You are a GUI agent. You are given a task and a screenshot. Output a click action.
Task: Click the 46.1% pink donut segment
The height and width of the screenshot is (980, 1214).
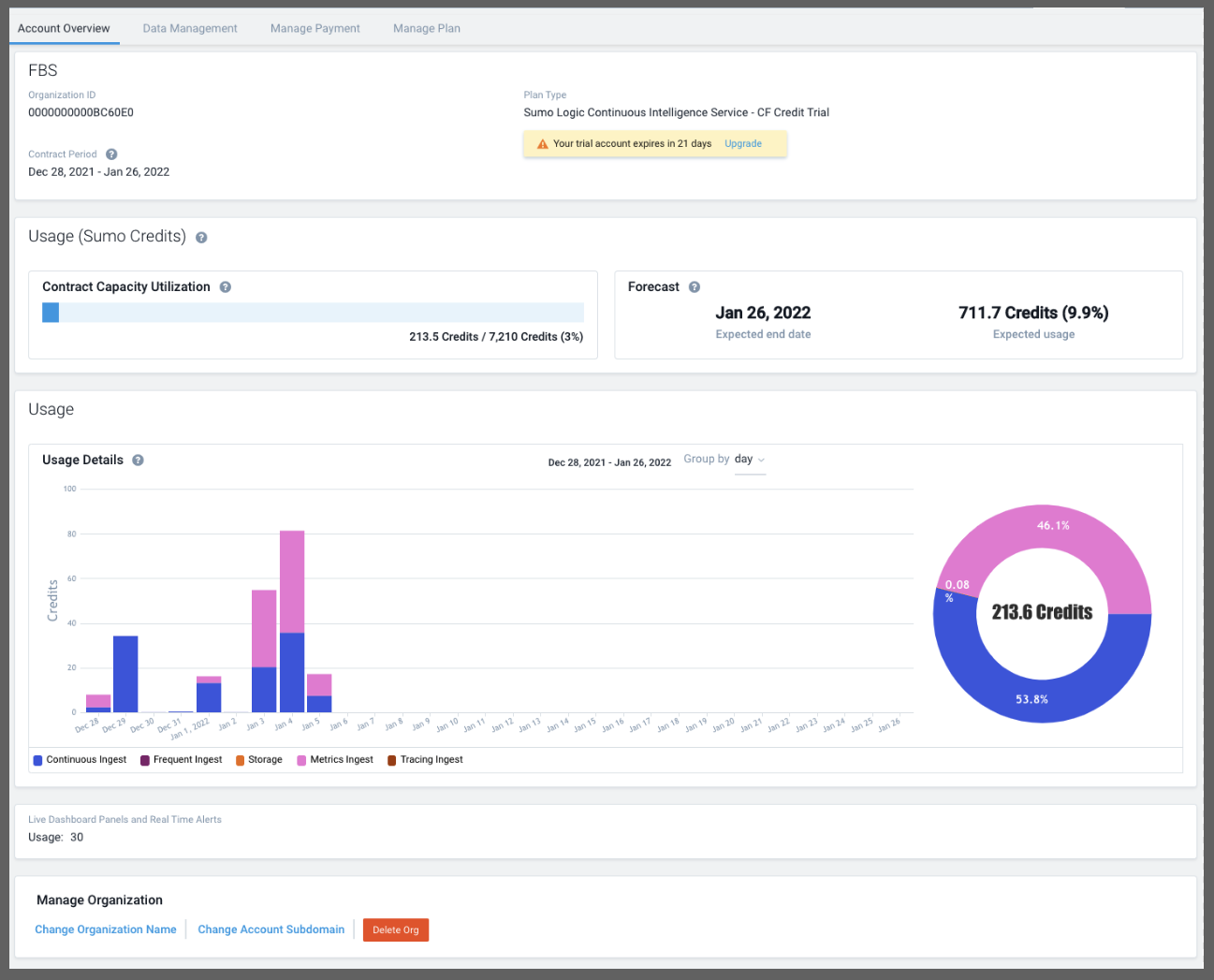pos(1053,526)
